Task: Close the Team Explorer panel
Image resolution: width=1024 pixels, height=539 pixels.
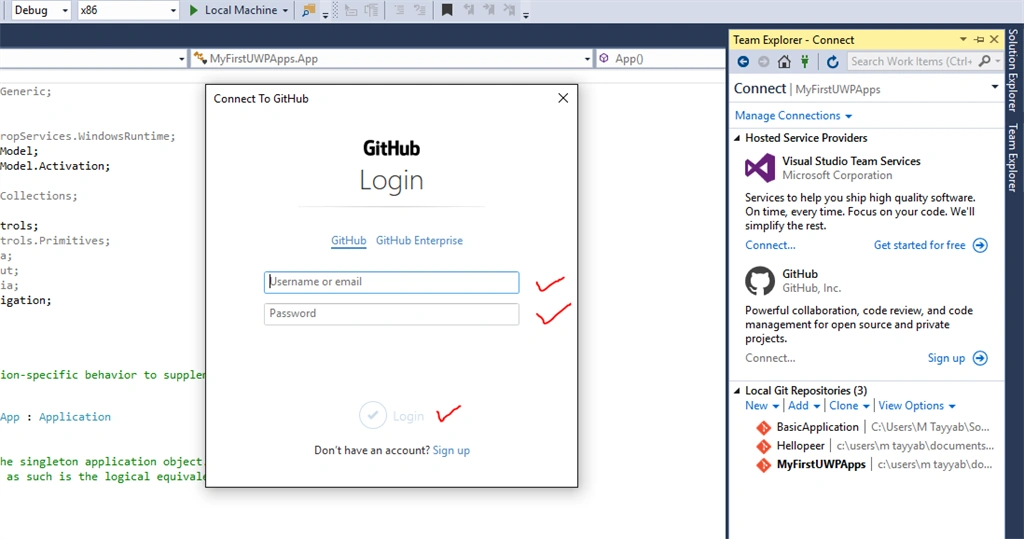Action: click(x=994, y=40)
